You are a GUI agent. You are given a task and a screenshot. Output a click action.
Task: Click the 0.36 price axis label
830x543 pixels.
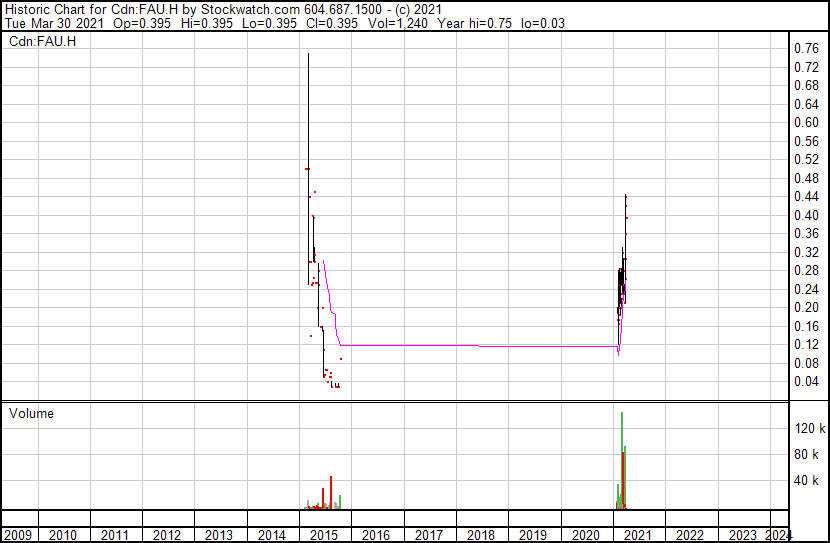(806, 233)
